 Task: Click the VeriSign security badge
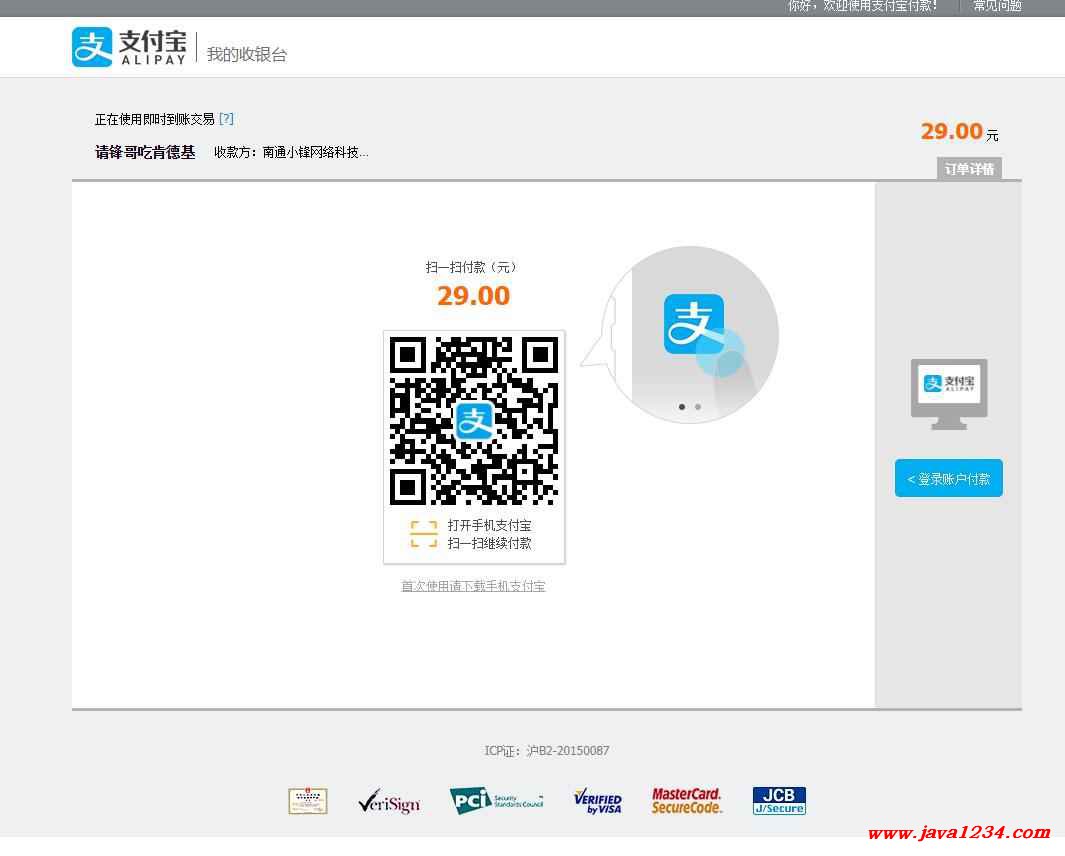pos(389,802)
